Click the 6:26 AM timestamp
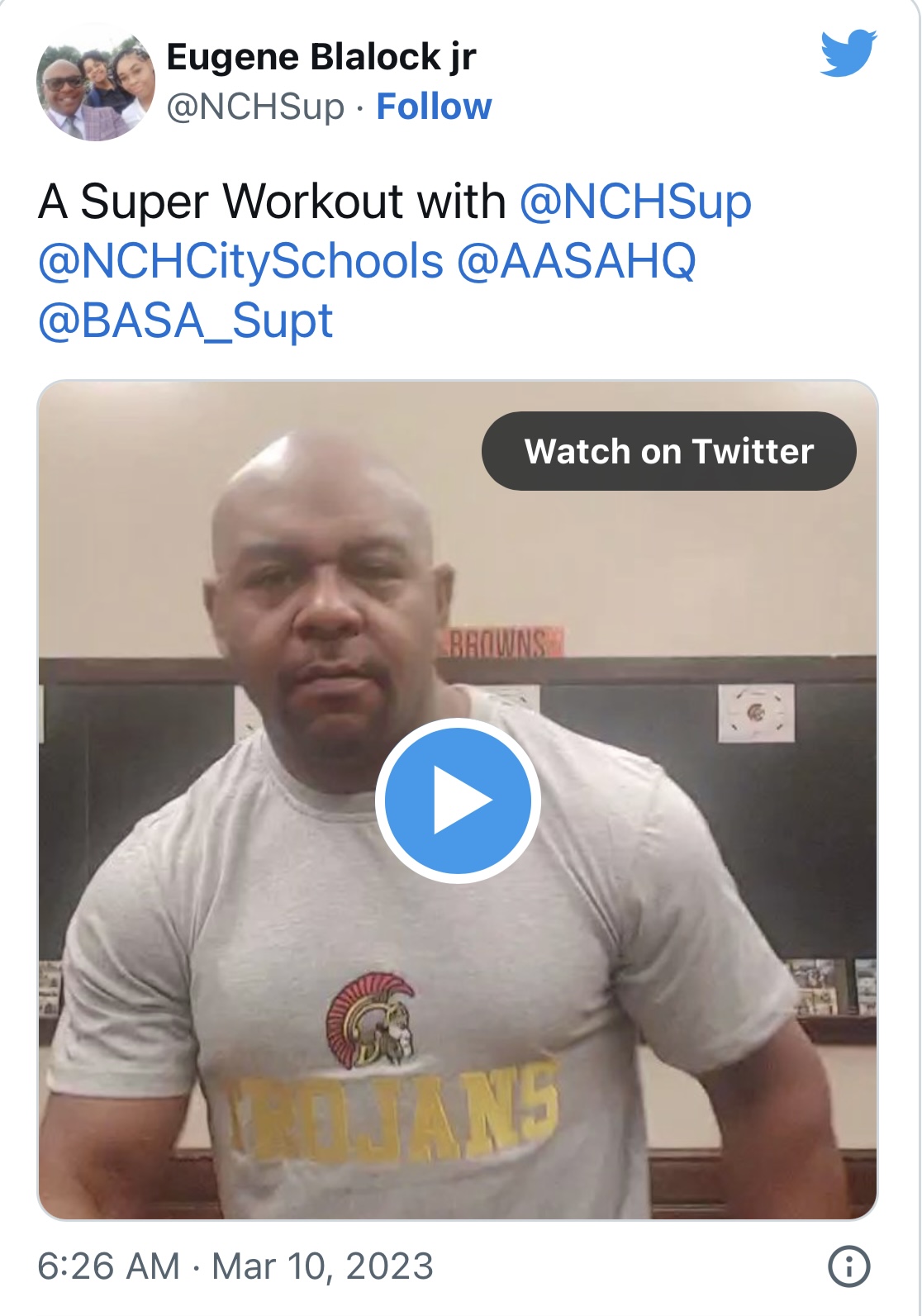The image size is (922, 1316). point(108,1266)
